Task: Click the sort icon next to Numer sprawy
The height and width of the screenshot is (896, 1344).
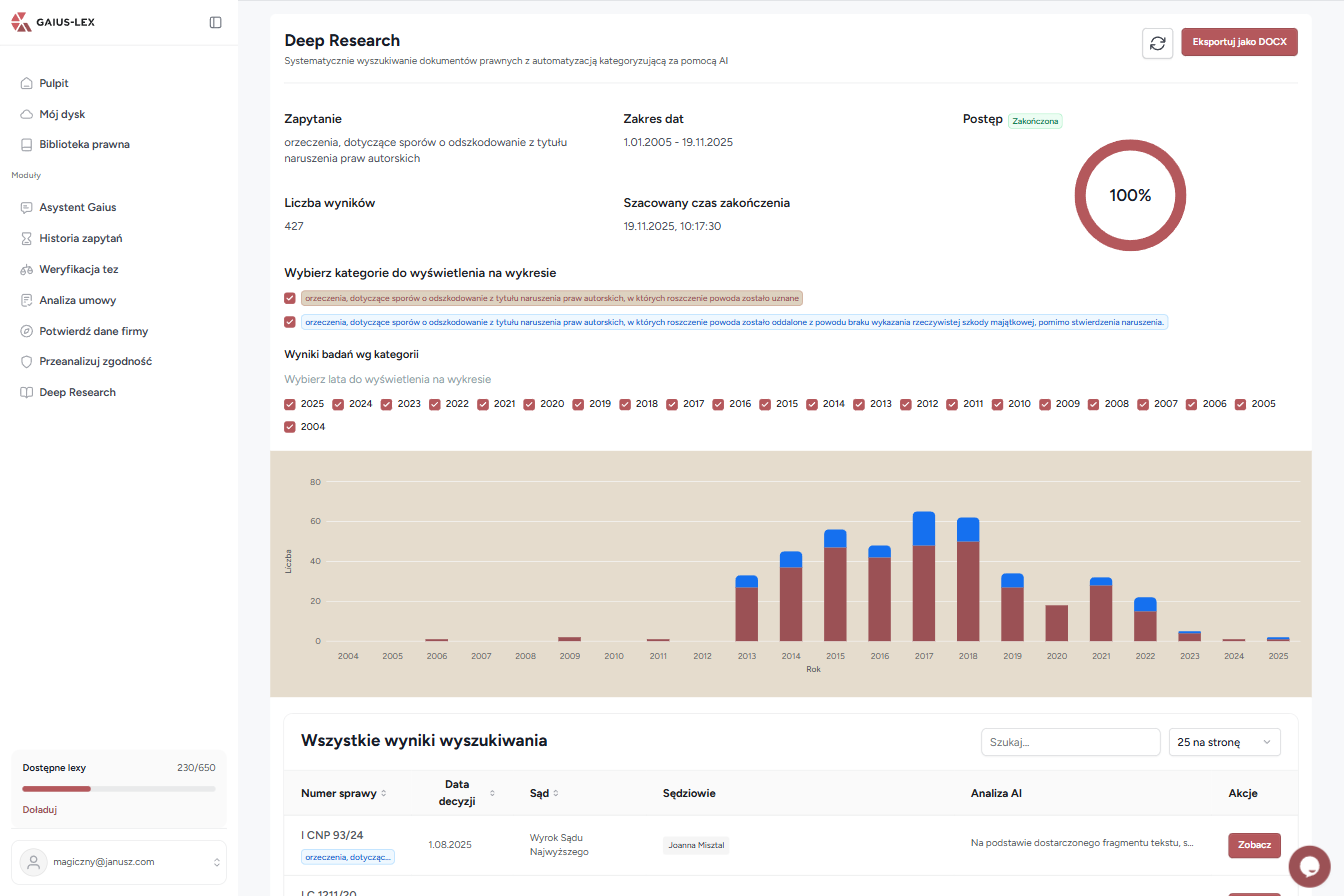Action: click(384, 794)
